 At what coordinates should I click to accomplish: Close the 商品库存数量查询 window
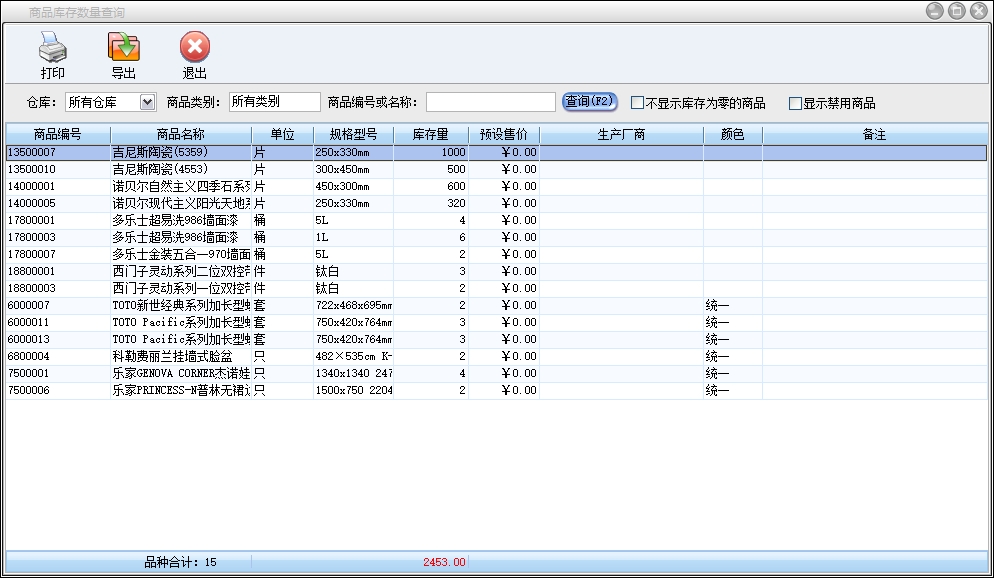978,11
